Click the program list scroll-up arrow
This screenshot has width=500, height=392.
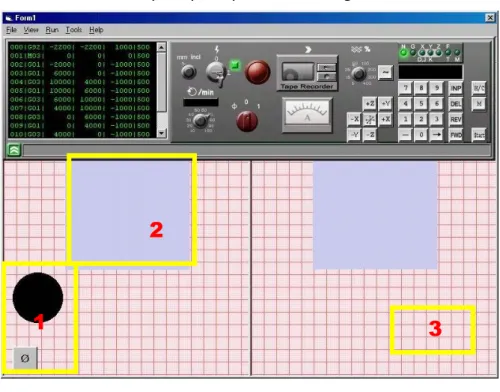(x=161, y=47)
